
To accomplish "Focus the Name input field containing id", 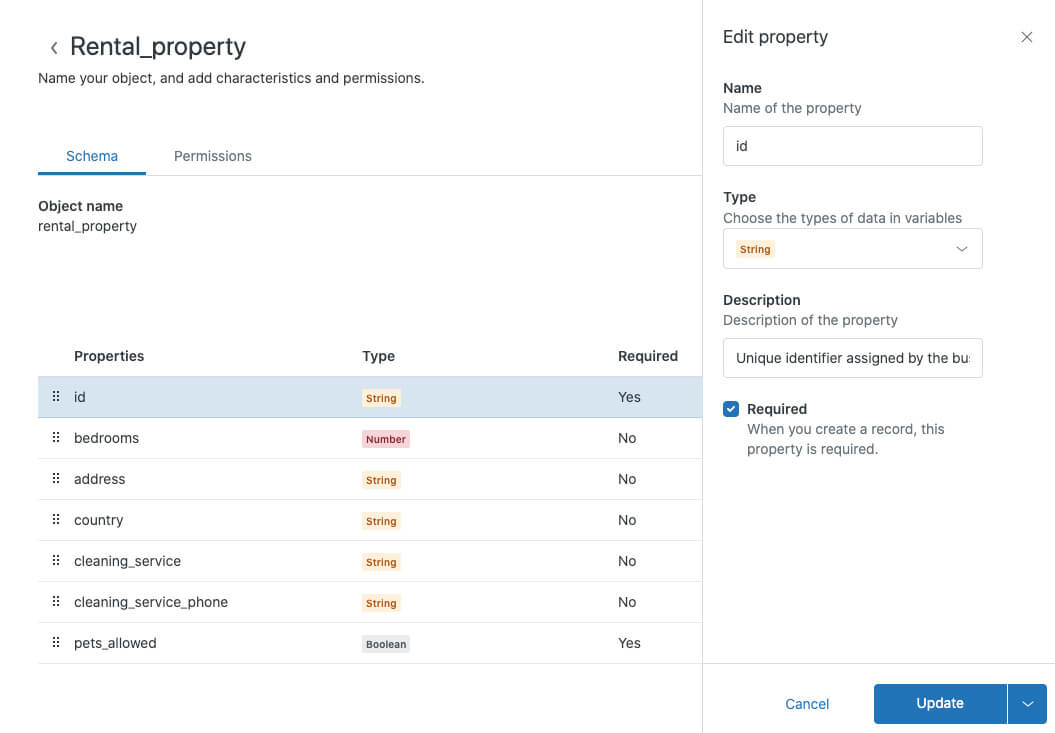I will pos(852,146).
